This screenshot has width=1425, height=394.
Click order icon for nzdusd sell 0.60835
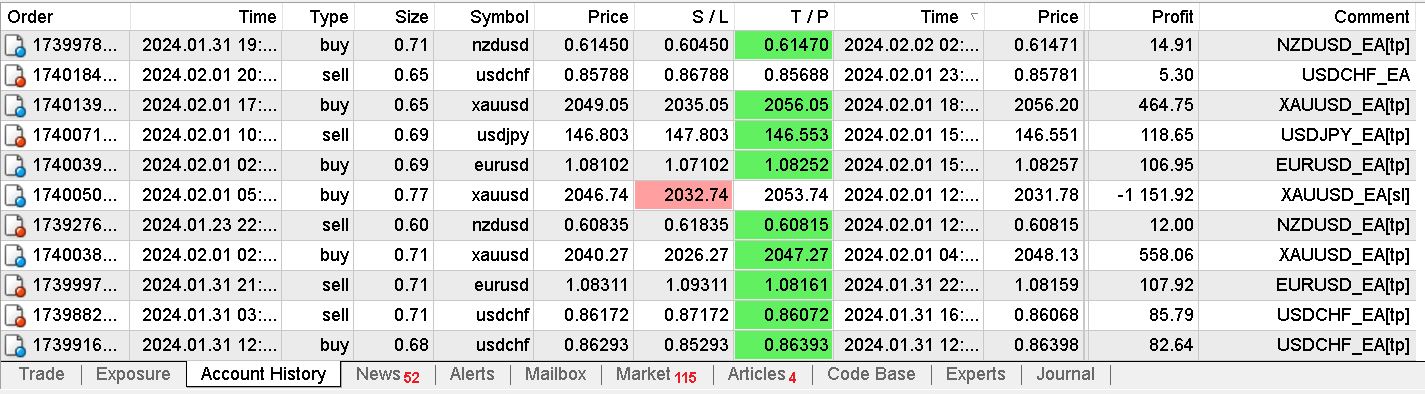[x=15, y=225]
